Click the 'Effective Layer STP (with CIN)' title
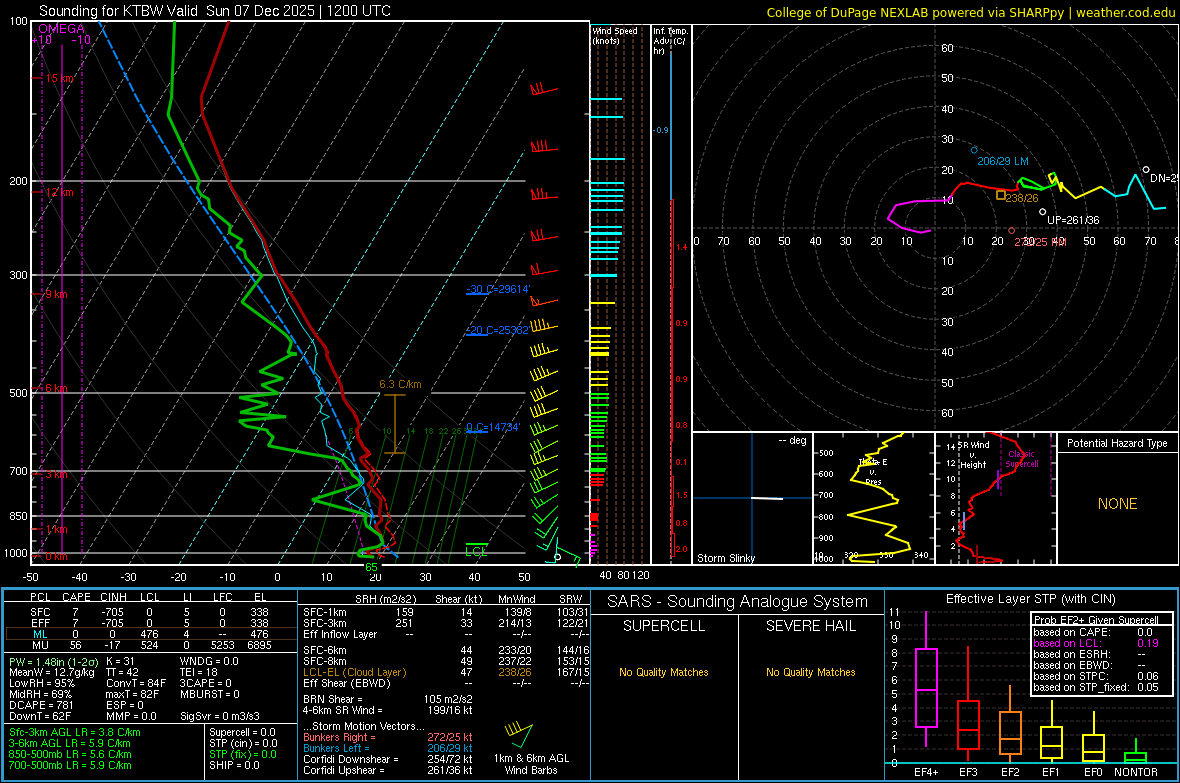Screen dimensions: 1180x783 click(1030, 599)
